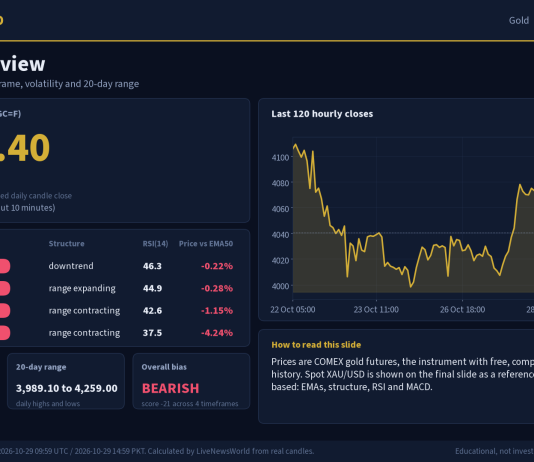This screenshot has height=462, width=534.
Task: Click the 4000 y-axis label
Action: [x=280, y=286]
